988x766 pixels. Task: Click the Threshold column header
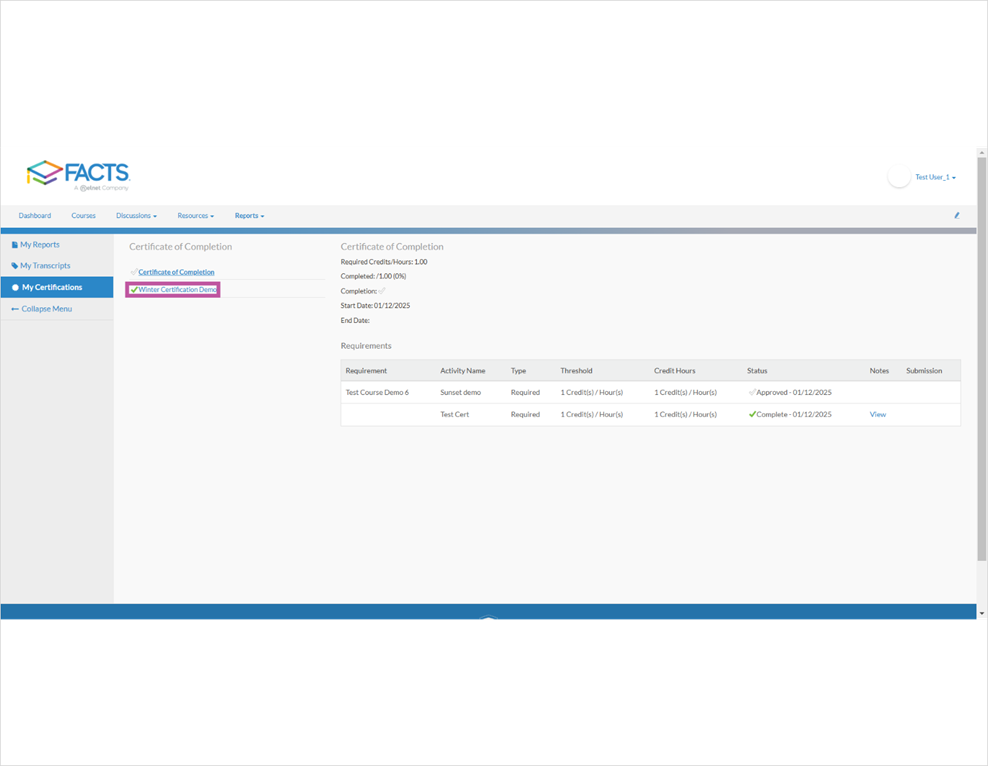576,371
